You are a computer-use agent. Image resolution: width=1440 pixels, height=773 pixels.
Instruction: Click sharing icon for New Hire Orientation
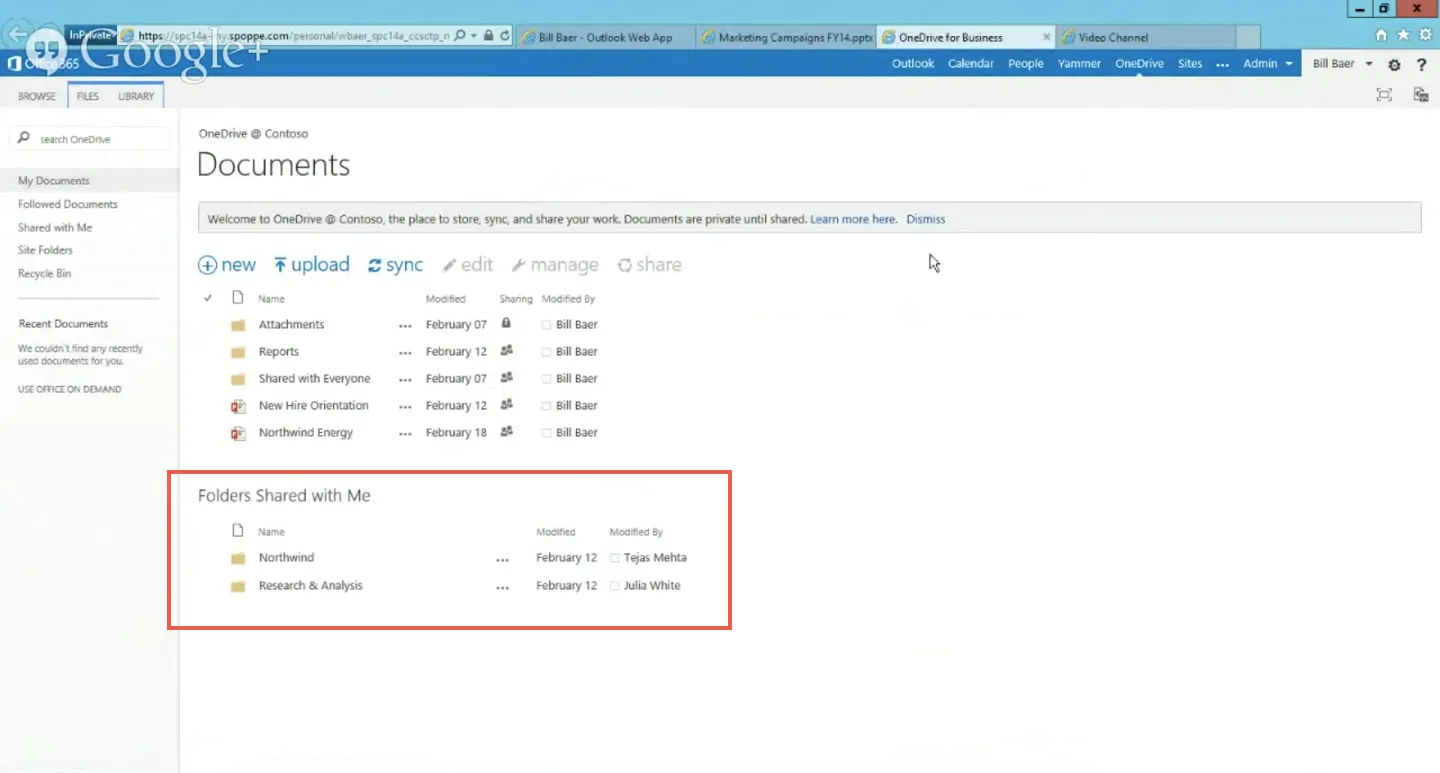pos(506,405)
